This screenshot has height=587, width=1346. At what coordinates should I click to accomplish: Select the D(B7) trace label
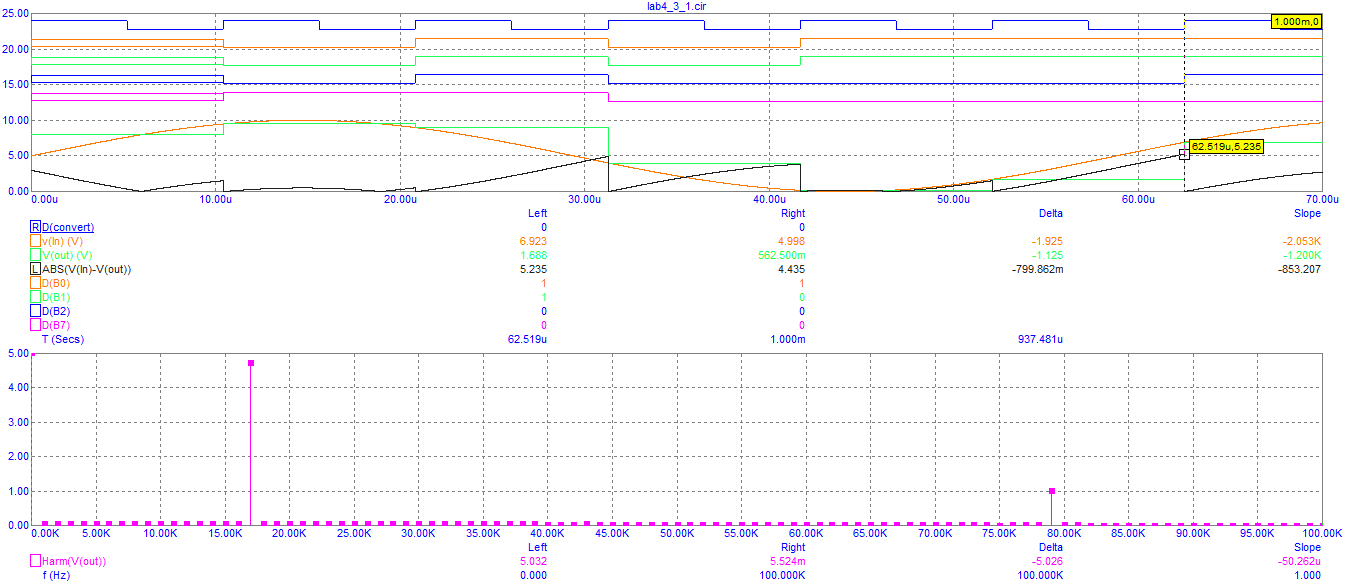click(56, 325)
